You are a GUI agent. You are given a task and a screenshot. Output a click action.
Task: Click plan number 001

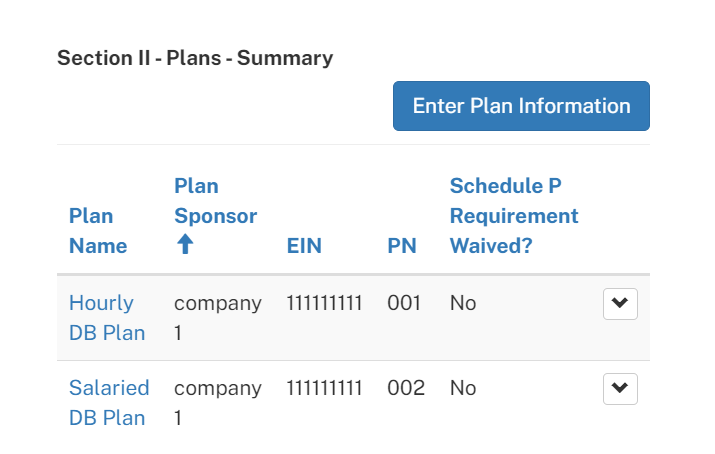pos(404,303)
